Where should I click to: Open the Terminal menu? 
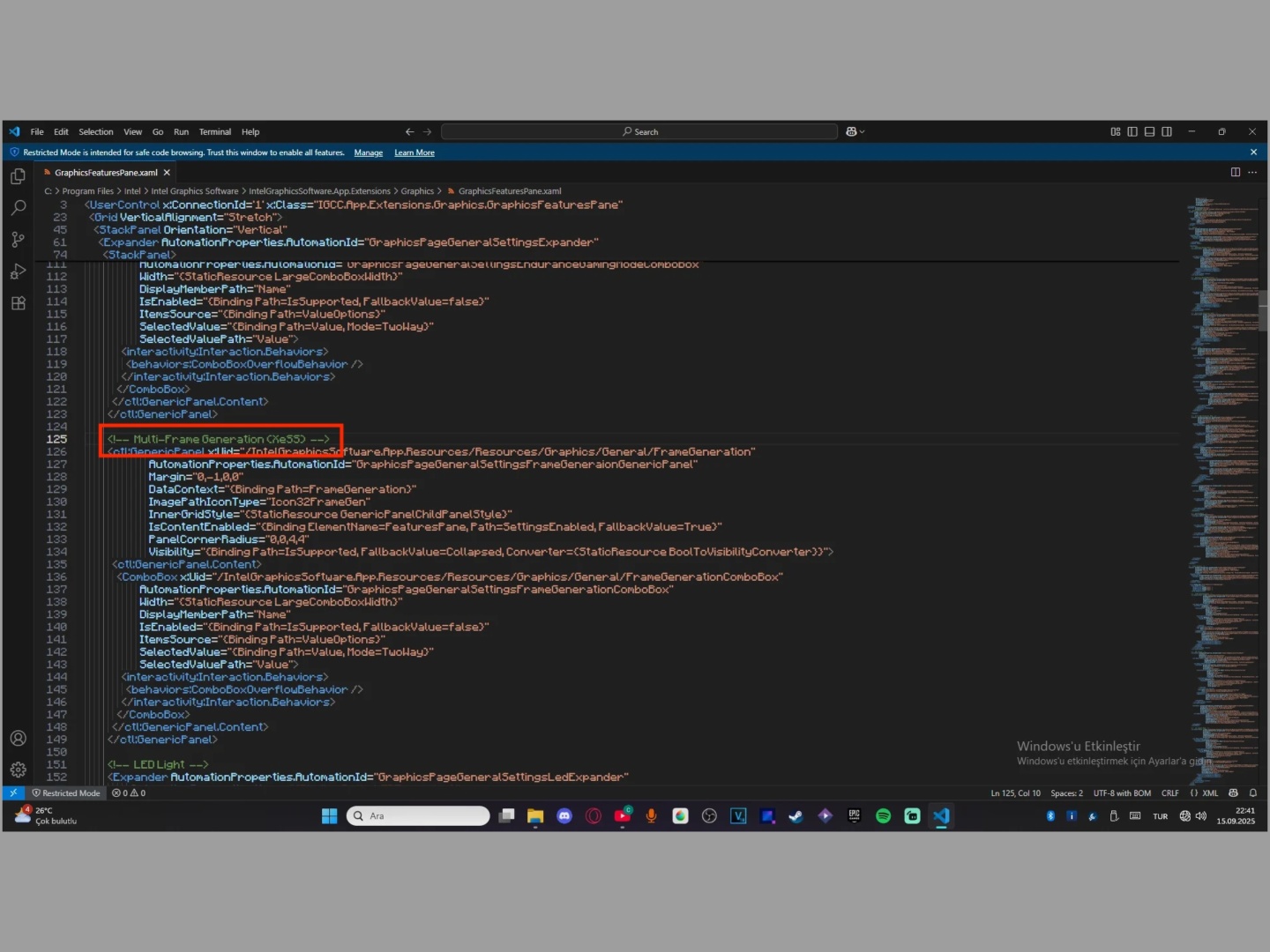click(x=214, y=132)
